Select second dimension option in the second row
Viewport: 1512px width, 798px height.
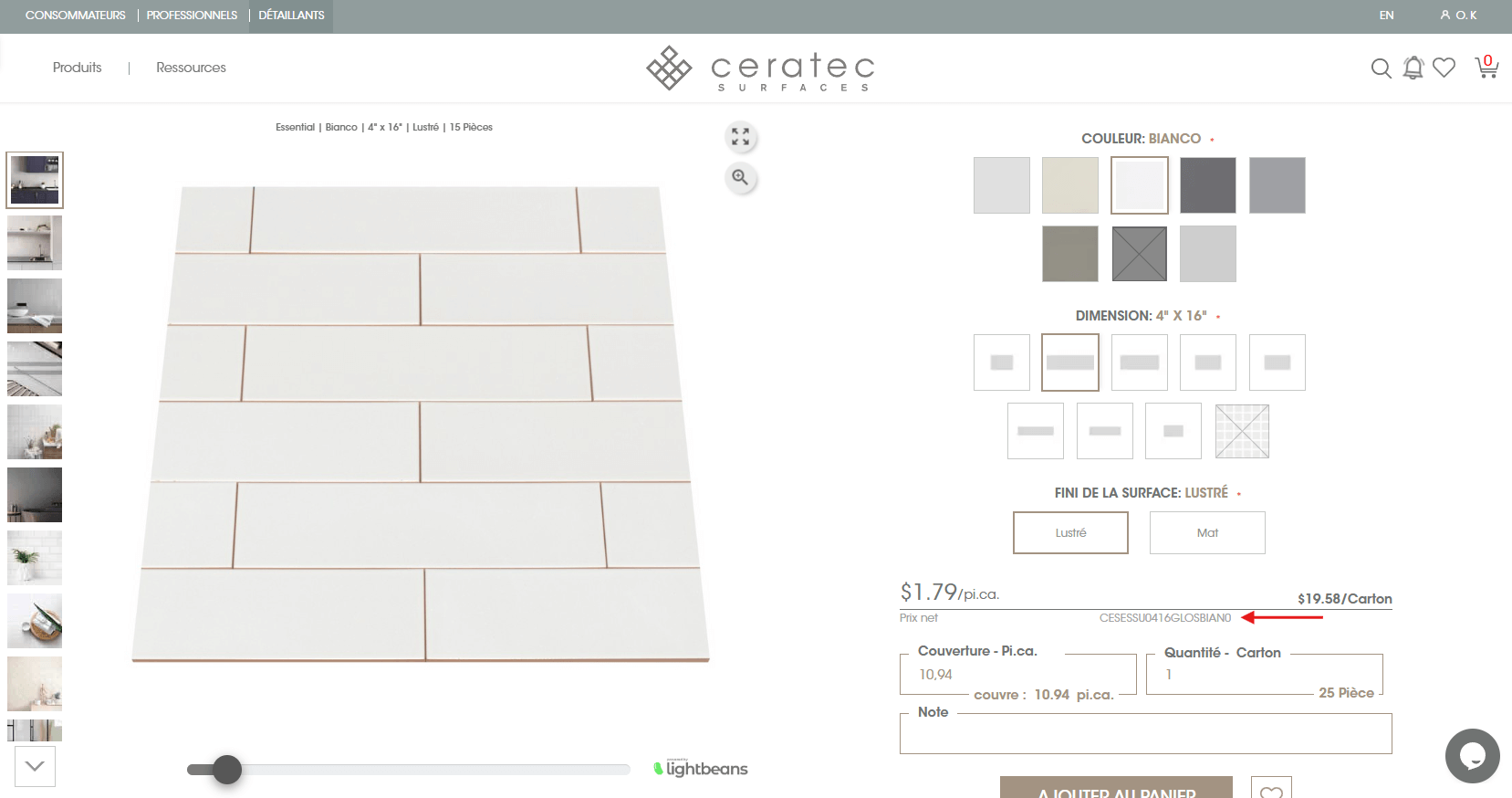point(1105,431)
